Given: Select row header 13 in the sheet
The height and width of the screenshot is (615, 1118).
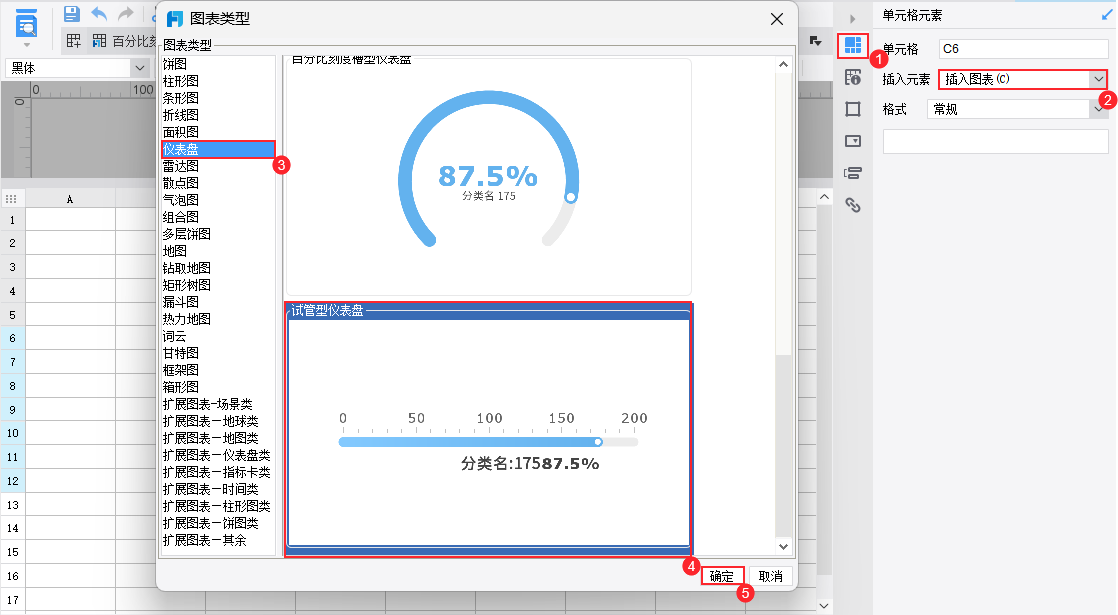Looking at the screenshot, I should pyautogui.click(x=13, y=505).
